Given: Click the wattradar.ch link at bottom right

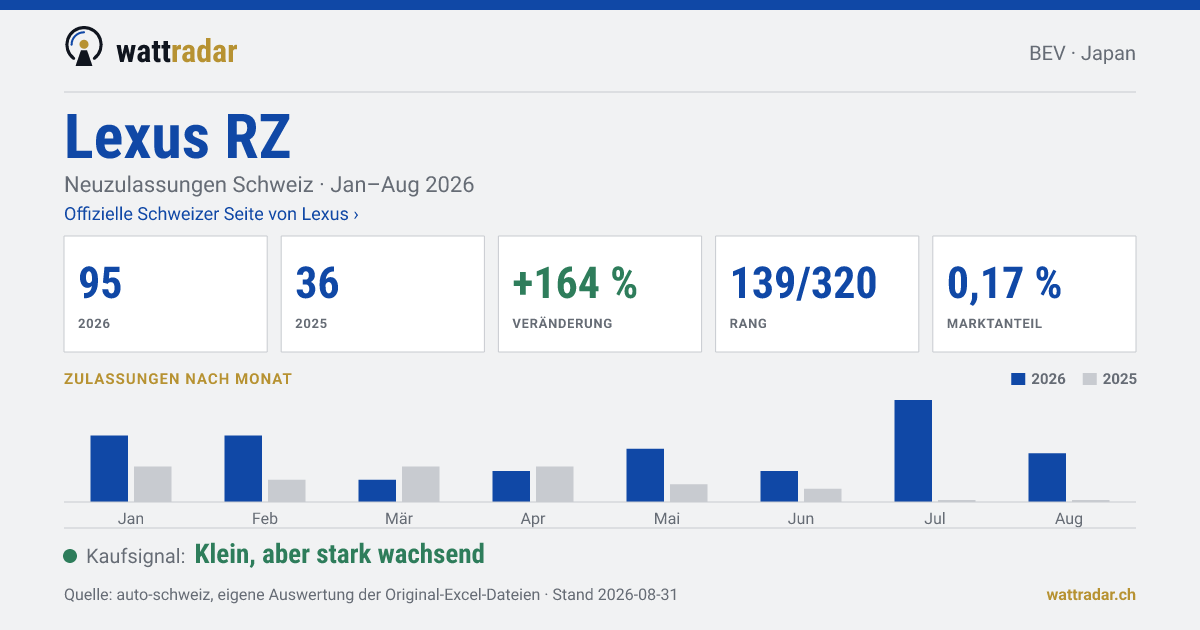Looking at the screenshot, I should pyautogui.click(x=1091, y=594).
